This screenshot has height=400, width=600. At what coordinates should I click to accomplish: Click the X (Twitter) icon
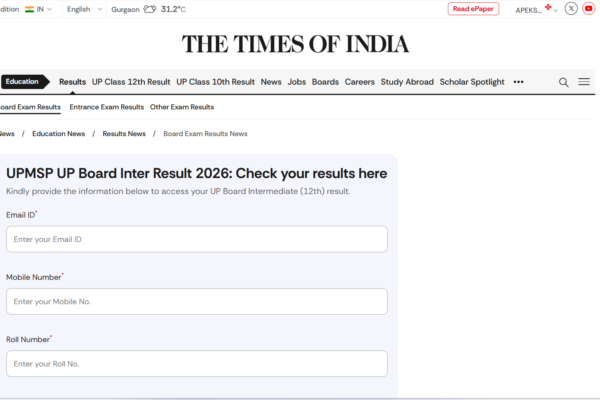point(571,9)
